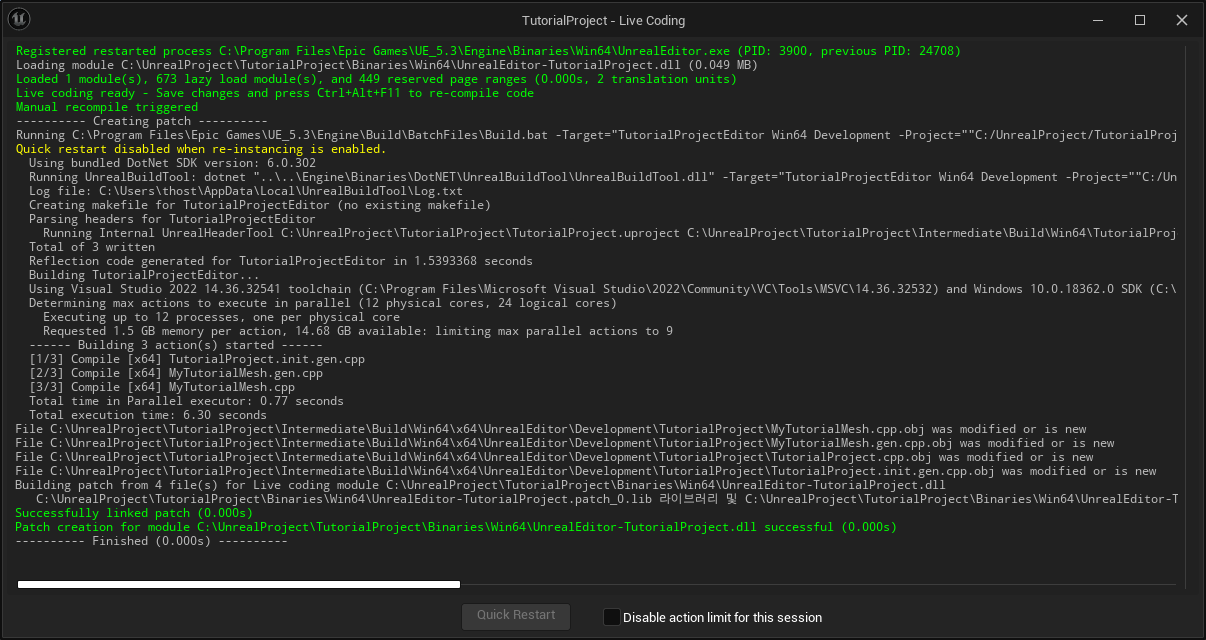Click the vertical scrollbar of the log output
This screenshot has height=640, width=1206.
click(1186, 315)
